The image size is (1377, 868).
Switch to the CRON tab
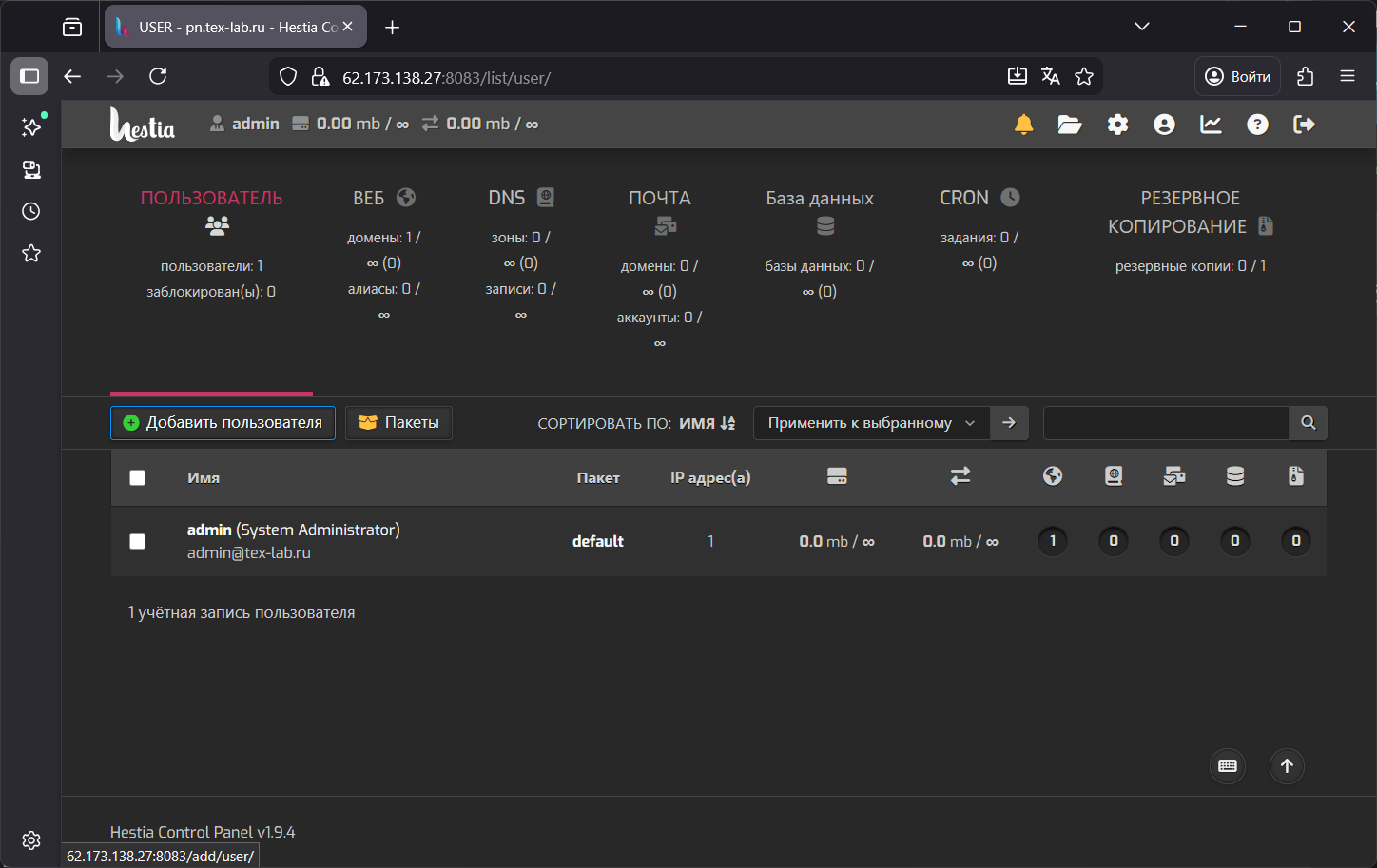[979, 198]
